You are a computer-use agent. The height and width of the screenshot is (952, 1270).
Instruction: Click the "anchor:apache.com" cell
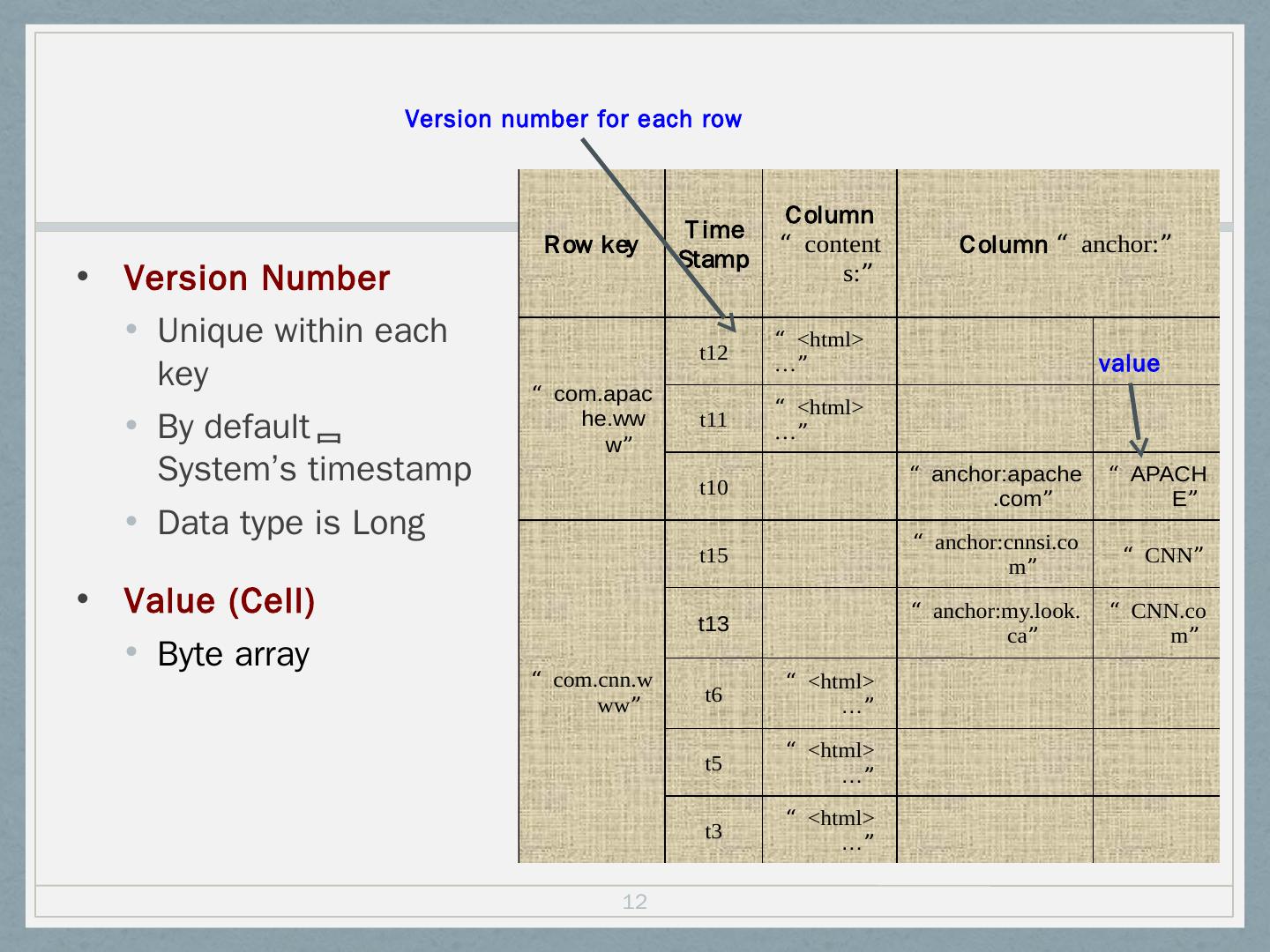pos(995,487)
